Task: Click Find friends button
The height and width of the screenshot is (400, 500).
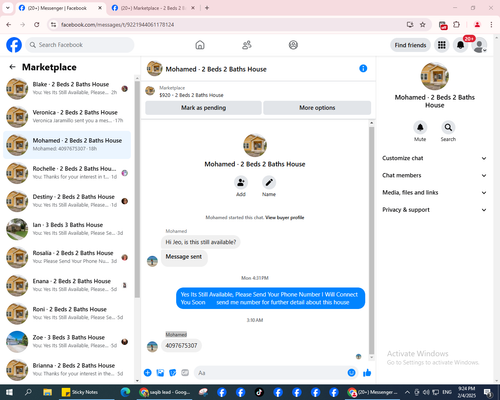Action: (410, 45)
